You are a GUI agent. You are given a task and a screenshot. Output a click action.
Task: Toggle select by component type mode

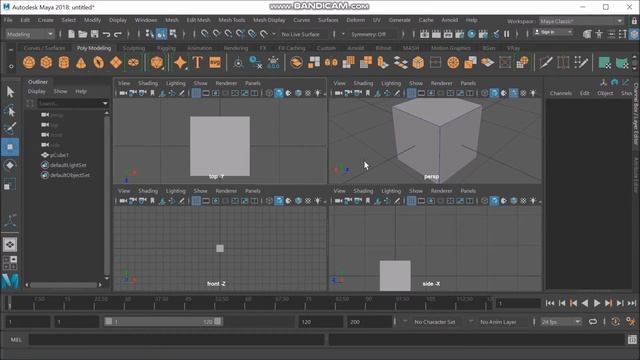(x=173, y=34)
